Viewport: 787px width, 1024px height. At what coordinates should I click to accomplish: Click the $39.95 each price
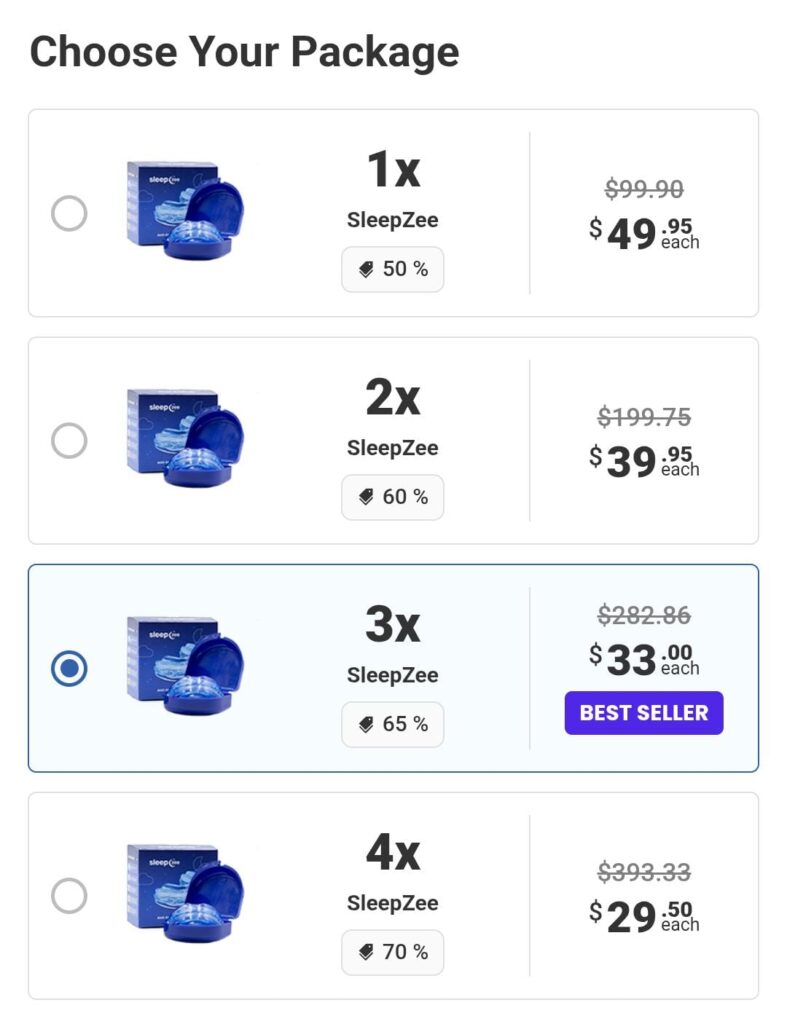644,460
